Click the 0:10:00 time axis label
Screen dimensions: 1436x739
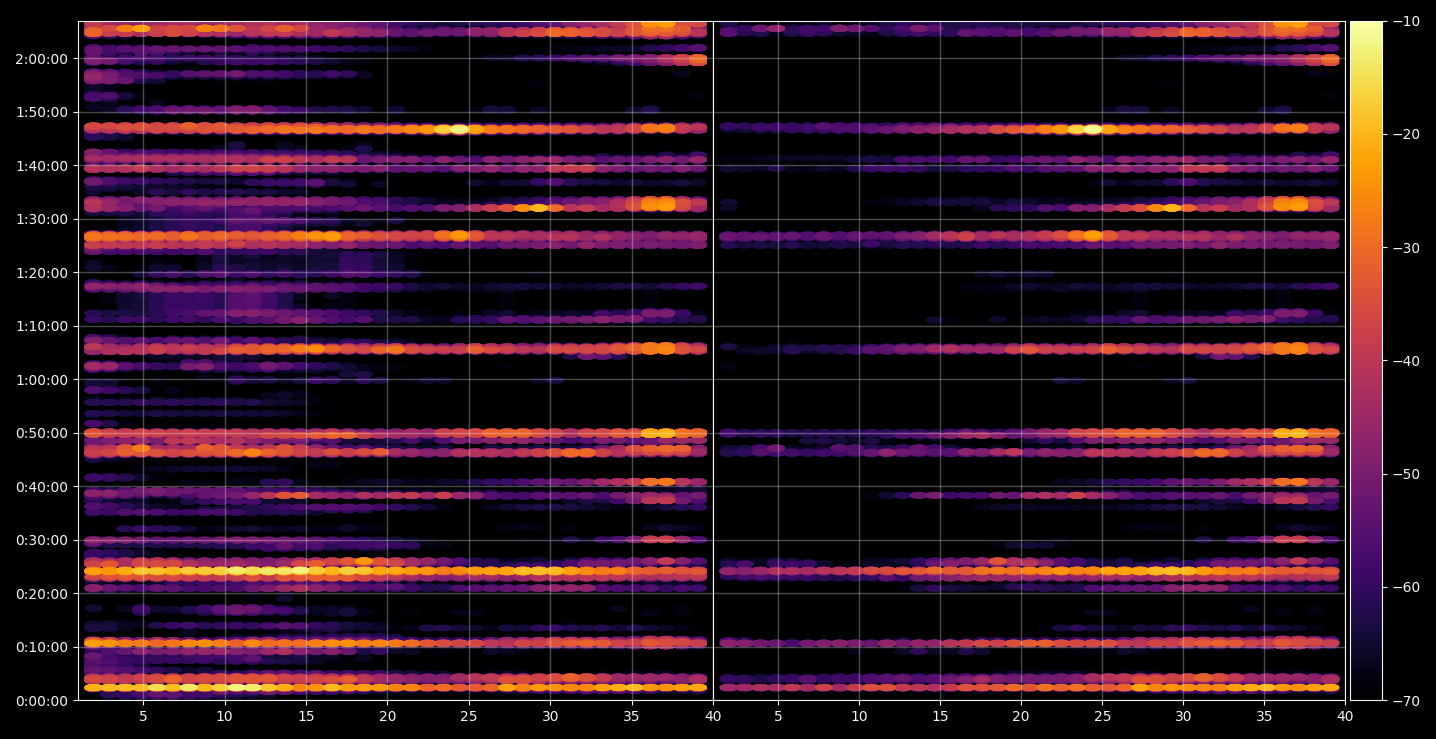pos(42,647)
